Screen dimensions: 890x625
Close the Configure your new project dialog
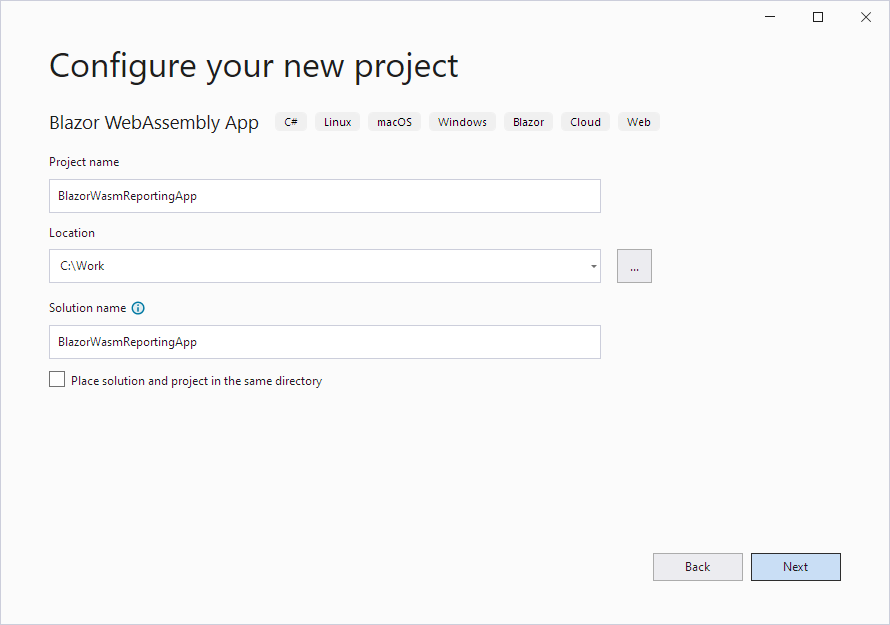point(866,17)
